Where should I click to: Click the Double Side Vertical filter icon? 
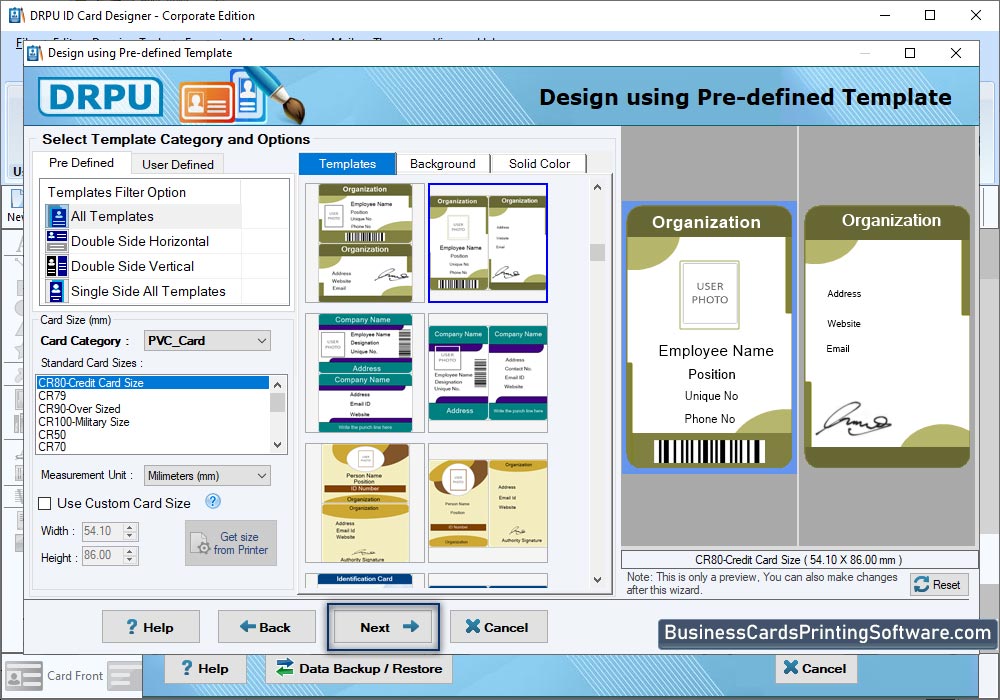(x=57, y=266)
